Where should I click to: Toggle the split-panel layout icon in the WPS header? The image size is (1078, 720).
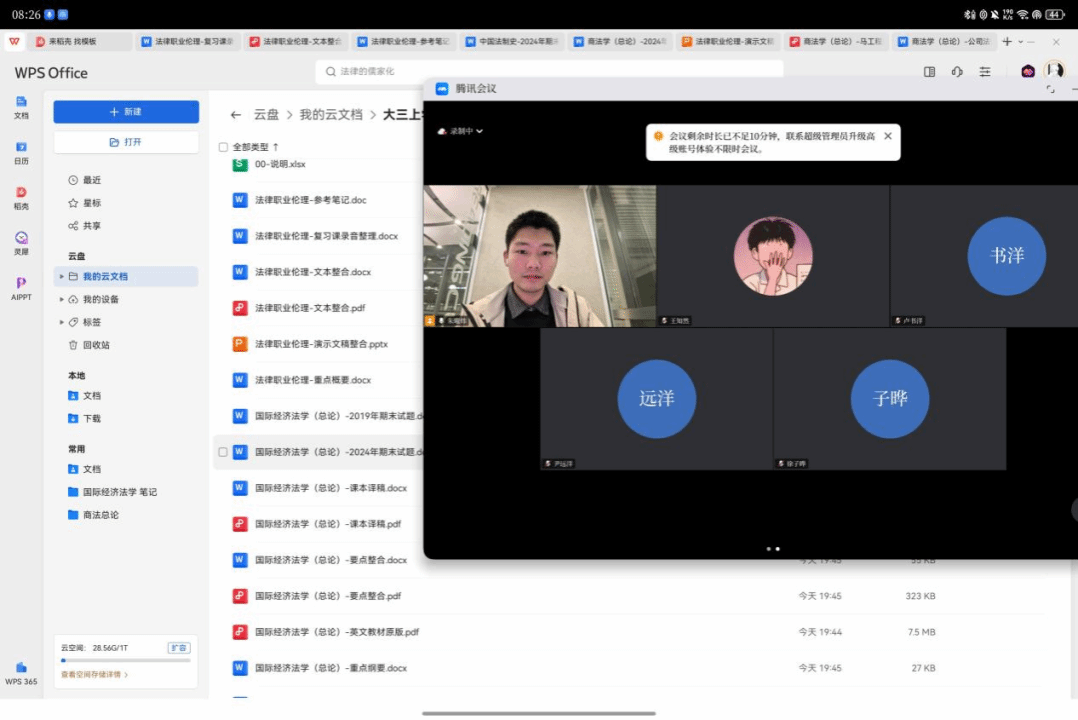coord(930,72)
